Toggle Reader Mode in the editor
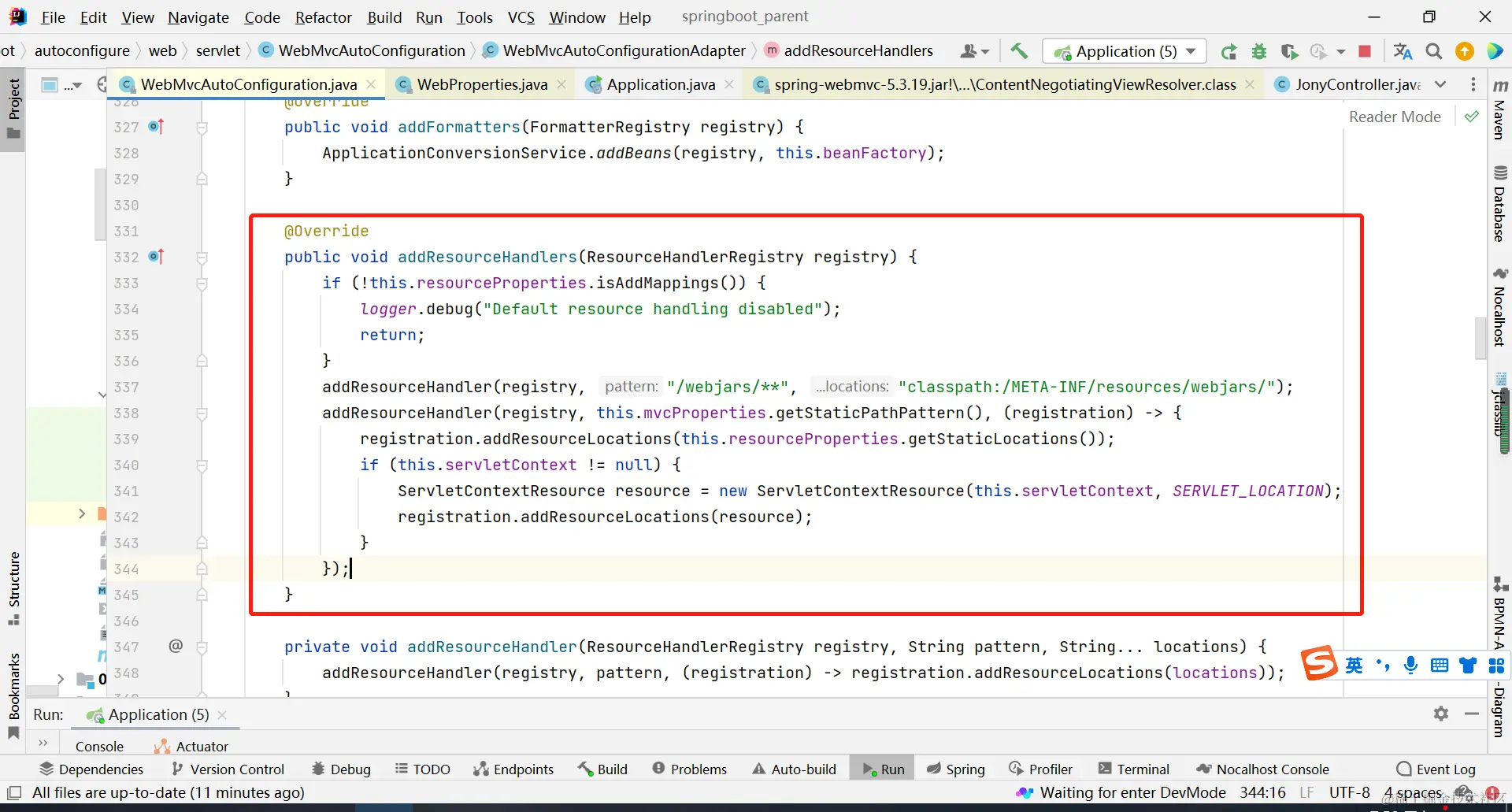This screenshot has width=1512, height=812. tap(1395, 117)
